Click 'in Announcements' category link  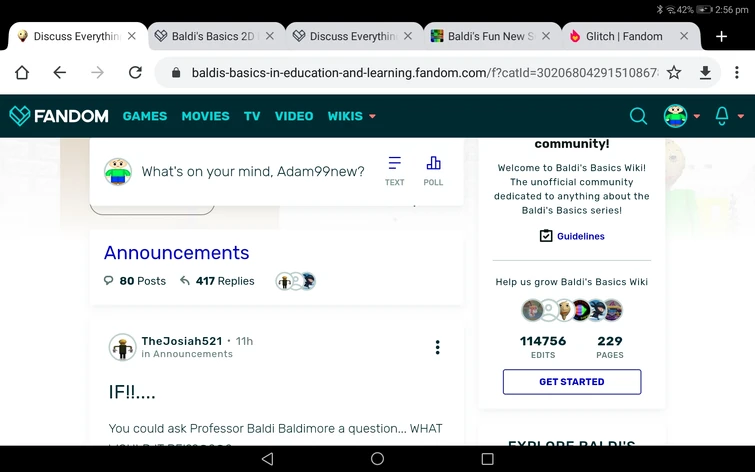pyautogui.click(x=187, y=354)
